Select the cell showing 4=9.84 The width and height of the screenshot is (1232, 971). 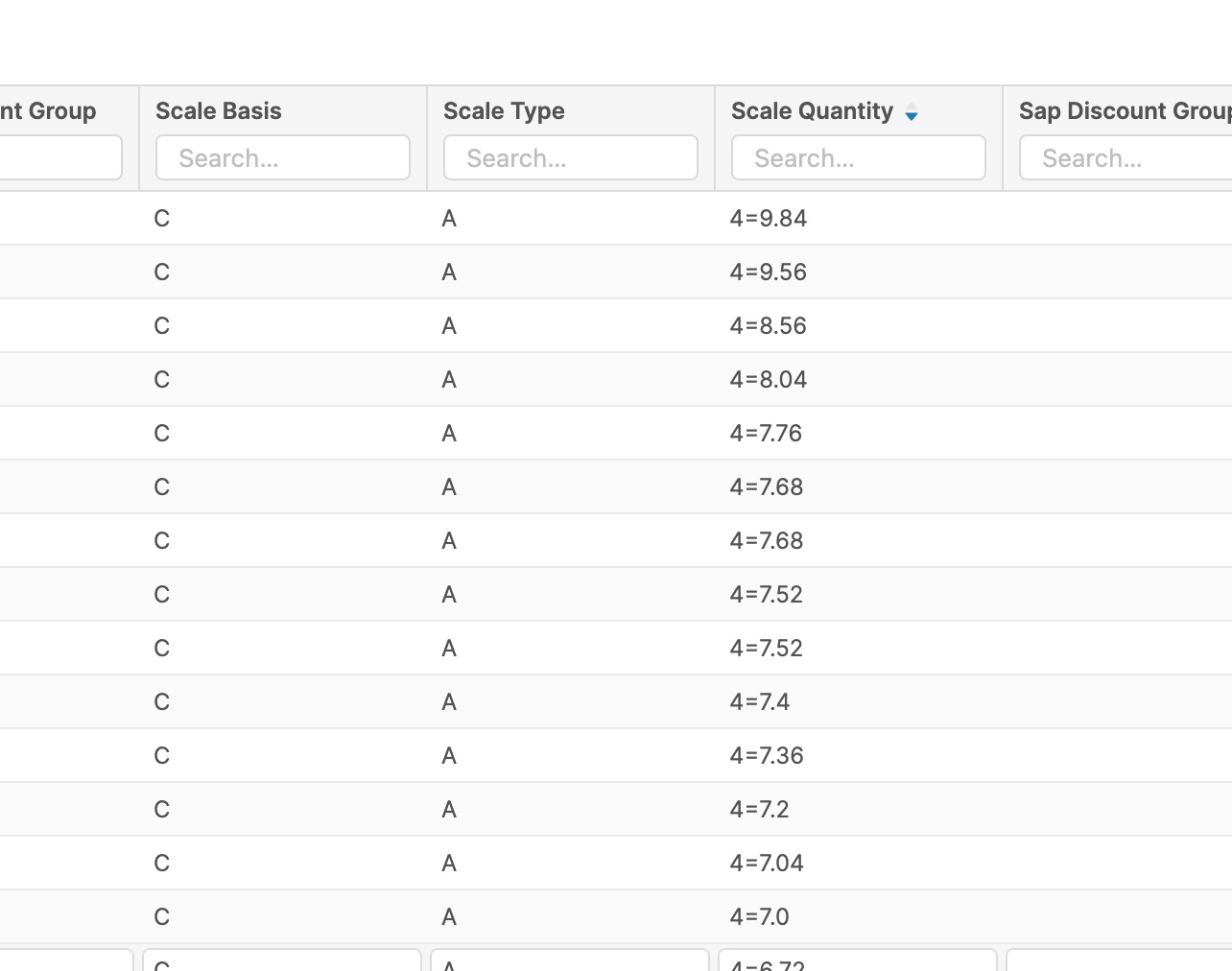coord(768,219)
